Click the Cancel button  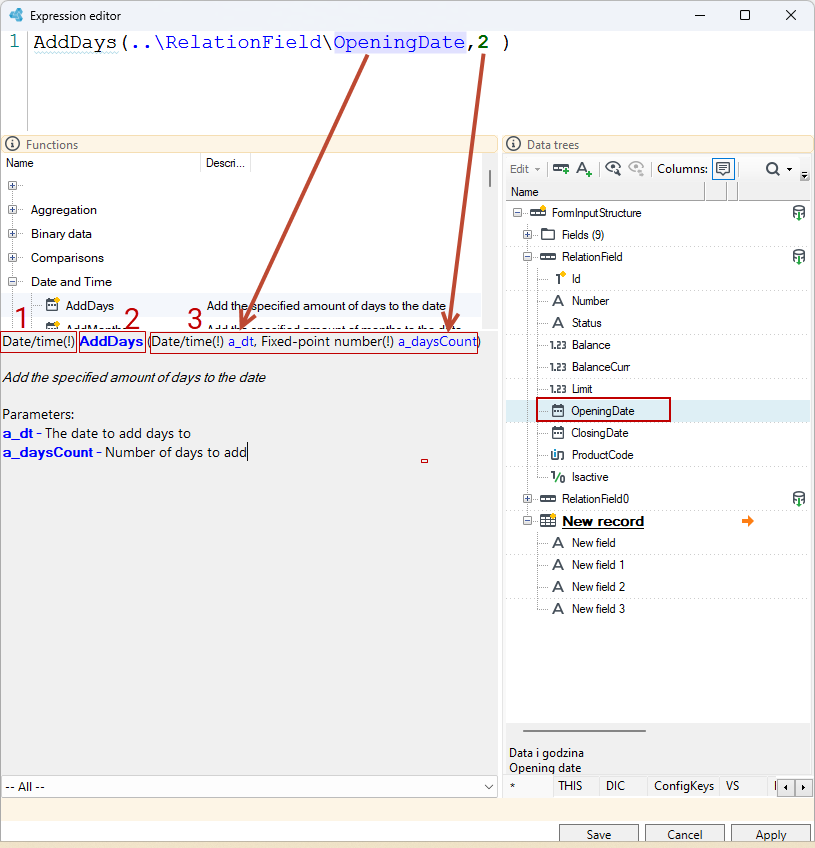tap(685, 834)
